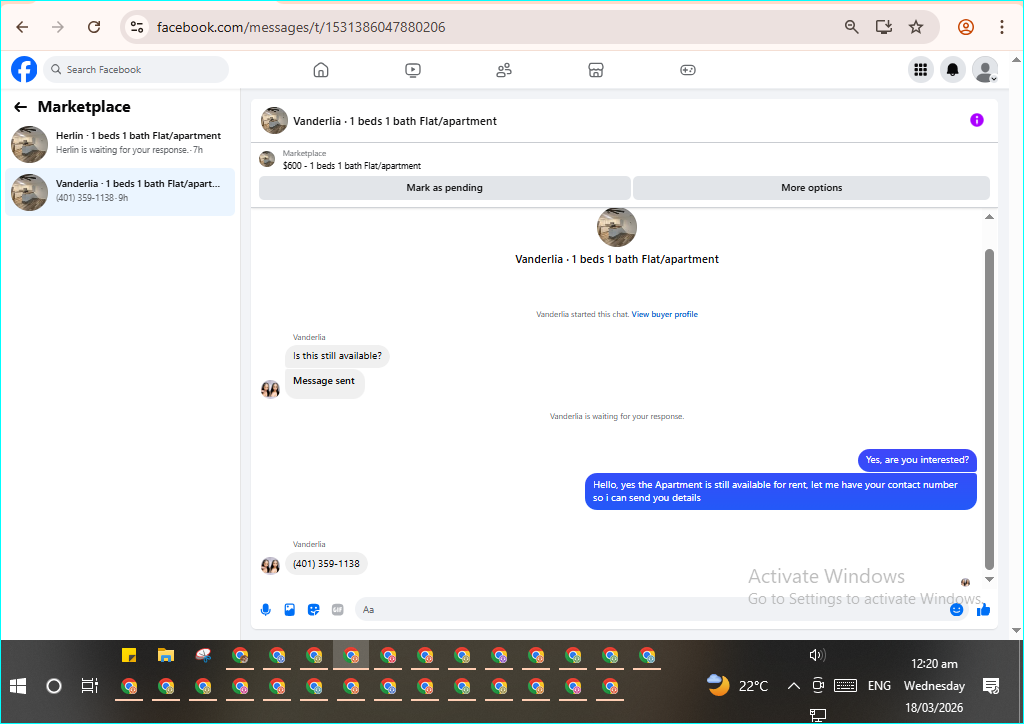Open the Friends tab icon
Image resolution: width=1024 pixels, height=724 pixels.
click(504, 70)
